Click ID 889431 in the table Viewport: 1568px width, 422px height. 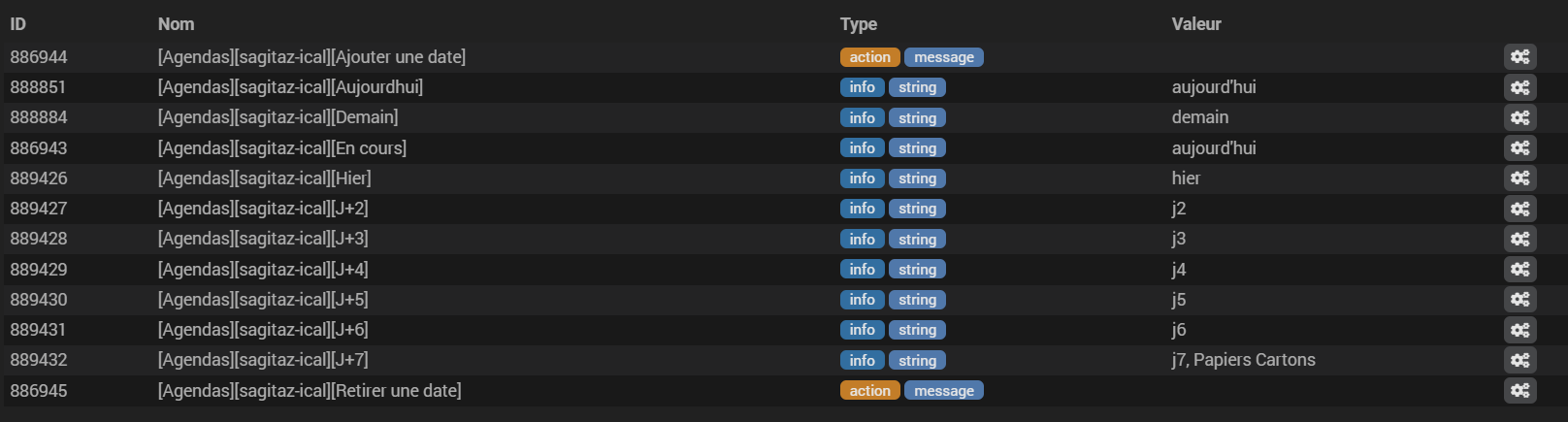(39, 330)
